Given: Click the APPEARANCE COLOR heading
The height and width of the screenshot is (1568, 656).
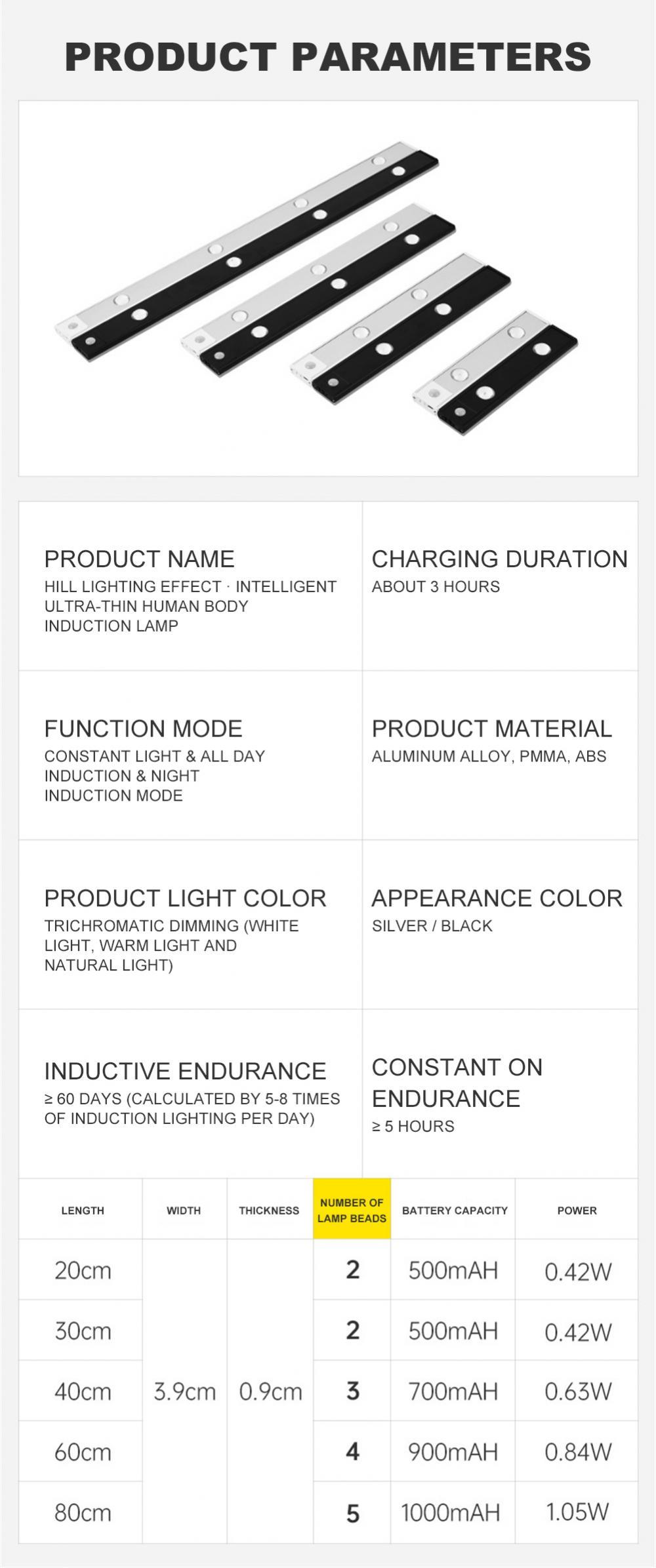Looking at the screenshot, I should coord(497,898).
